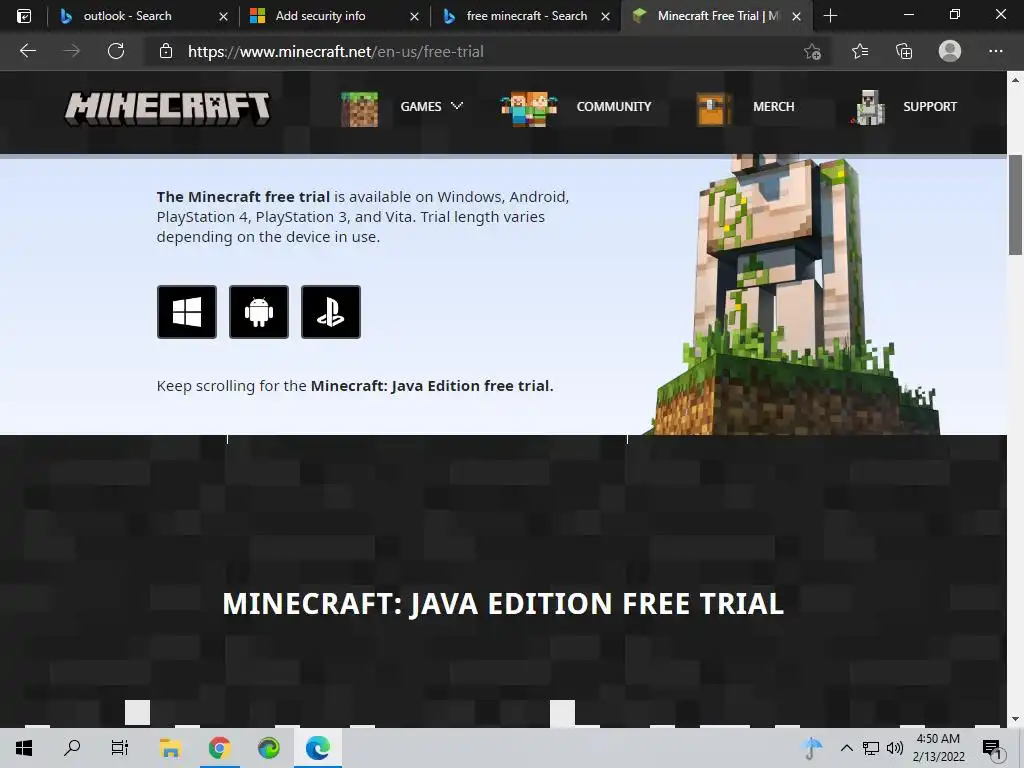Click the taskbar clock and date
This screenshot has height=768, width=1024.
point(938,748)
